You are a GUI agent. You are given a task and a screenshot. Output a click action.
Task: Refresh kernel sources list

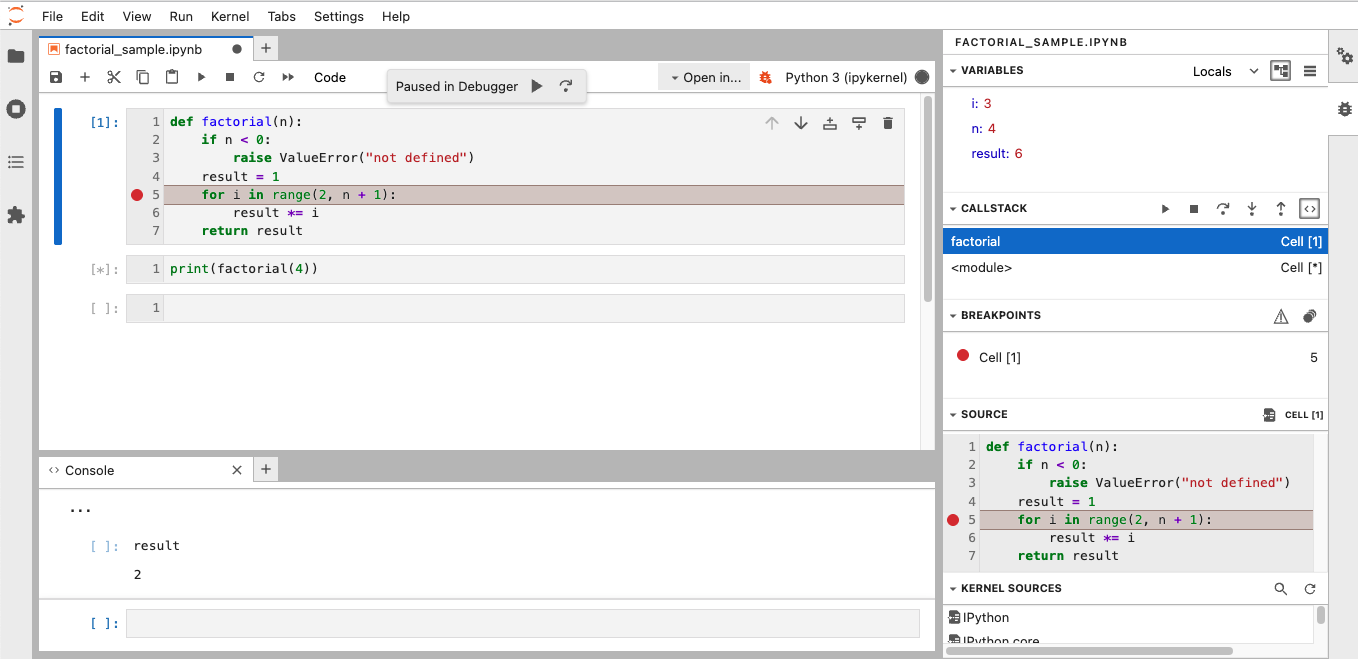pos(1310,589)
